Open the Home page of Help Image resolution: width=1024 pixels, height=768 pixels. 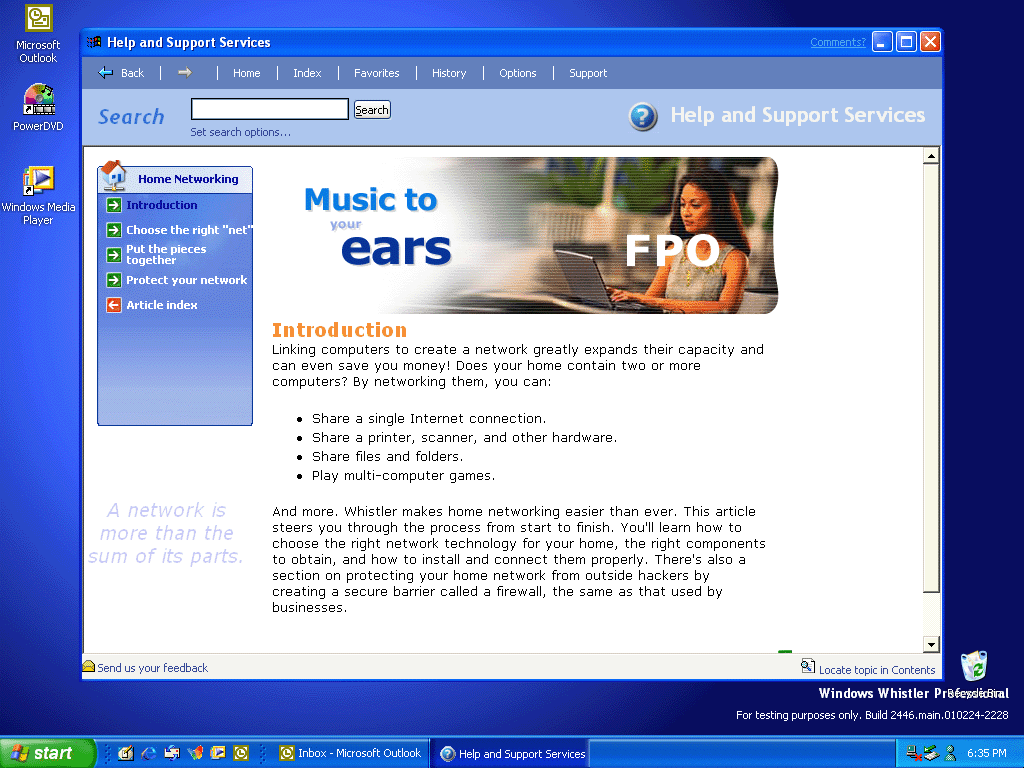(246, 73)
